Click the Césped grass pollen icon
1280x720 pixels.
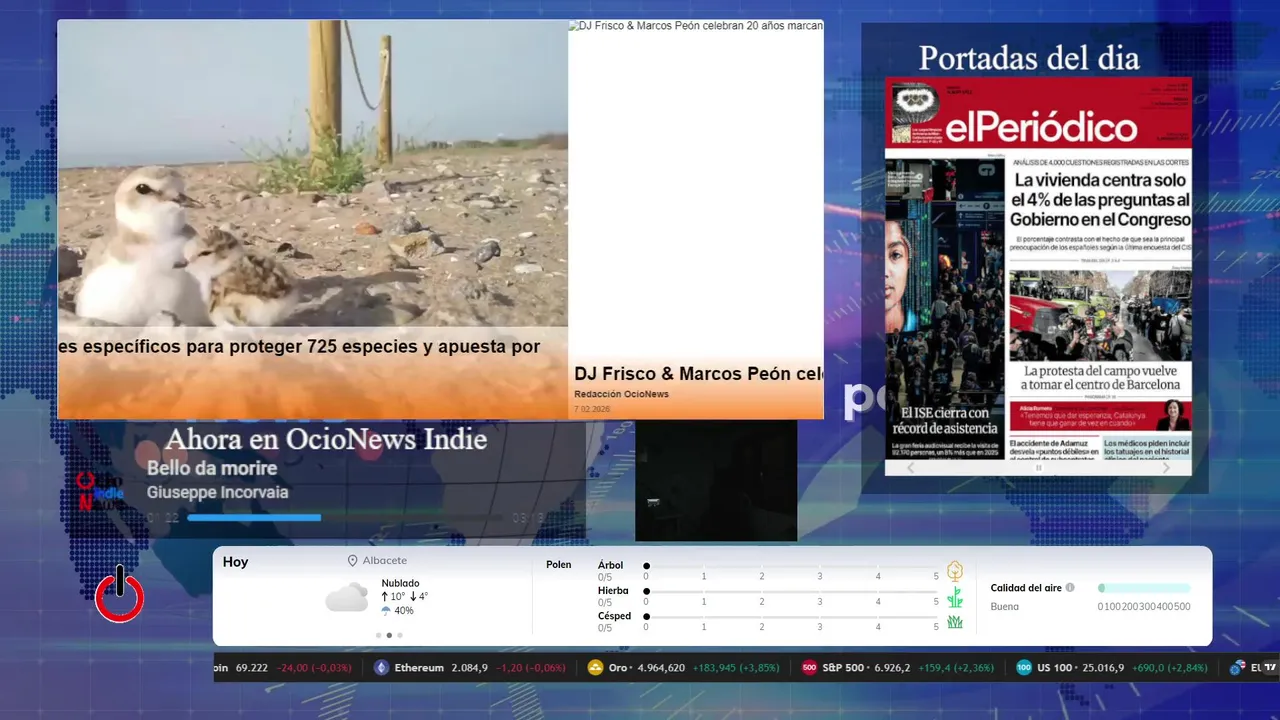(x=955, y=622)
